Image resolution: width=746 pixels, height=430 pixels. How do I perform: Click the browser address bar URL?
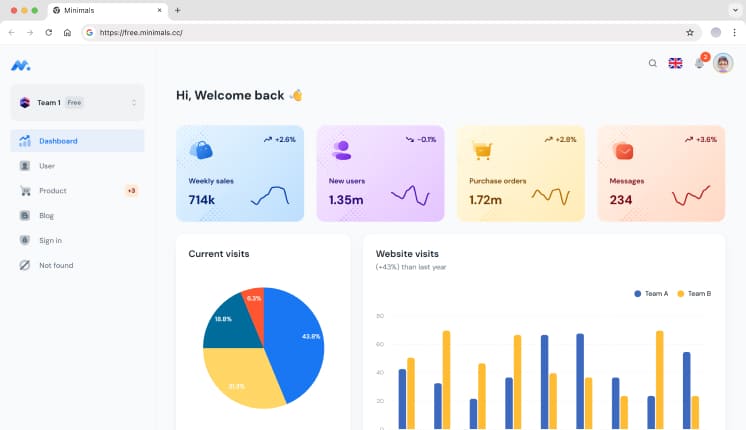click(x=141, y=32)
